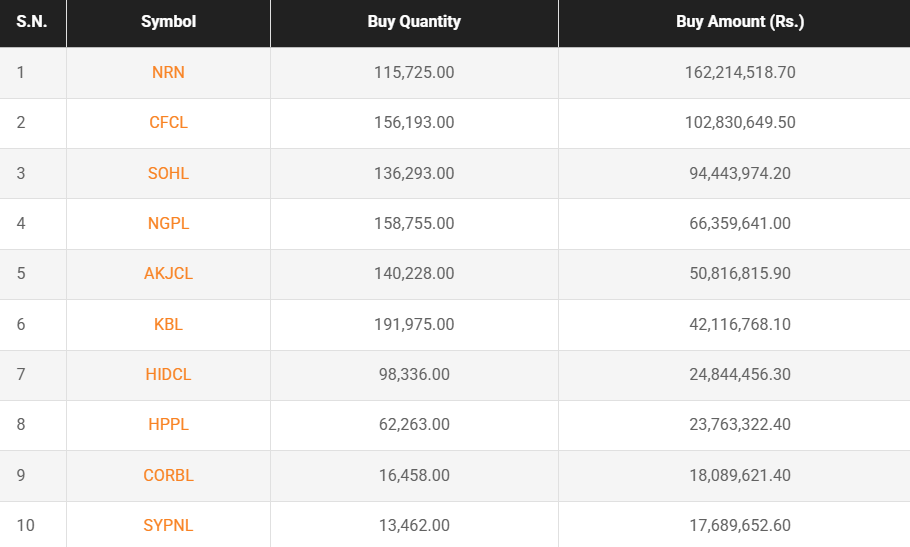Click serial number 6 in KBL row
The image size is (910, 547).
(21, 324)
